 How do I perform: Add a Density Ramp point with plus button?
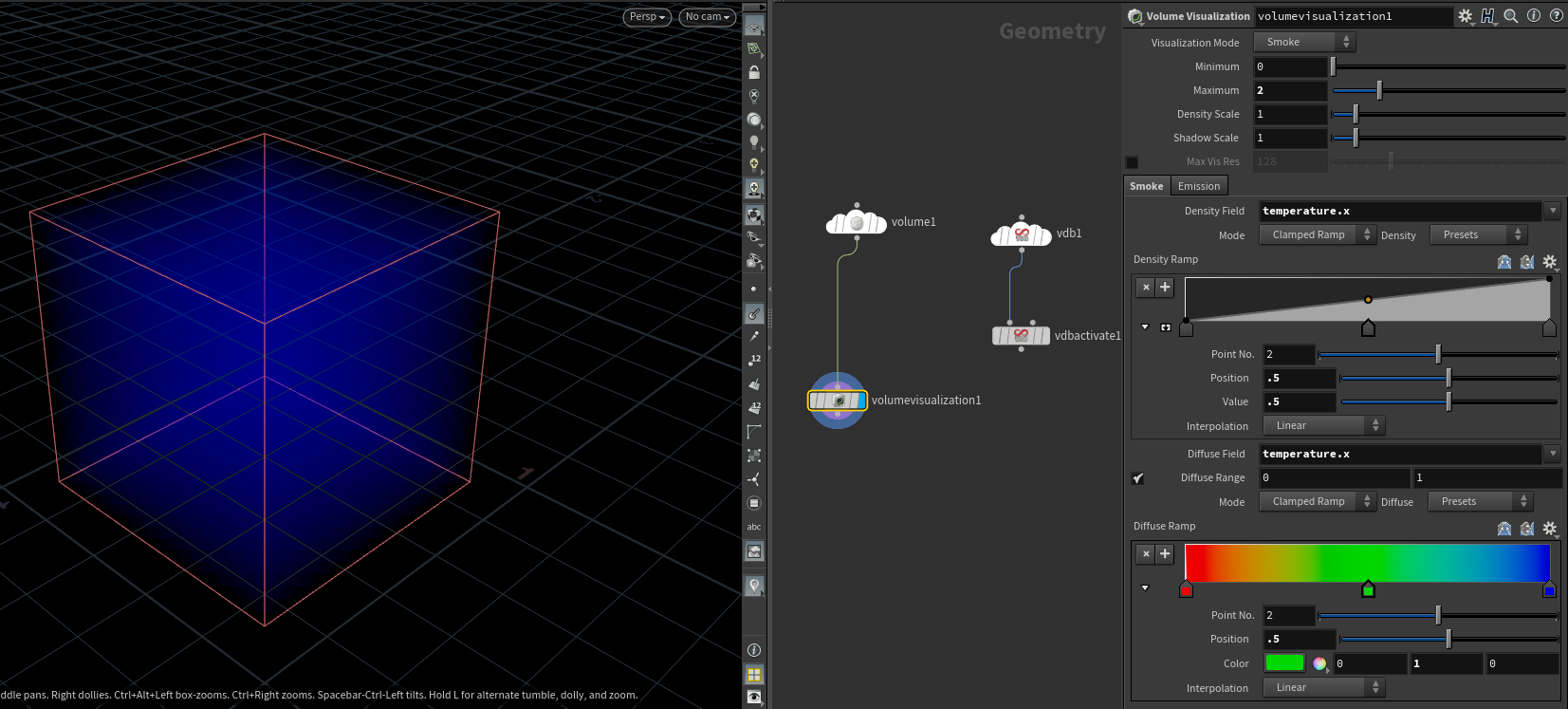(x=1166, y=287)
